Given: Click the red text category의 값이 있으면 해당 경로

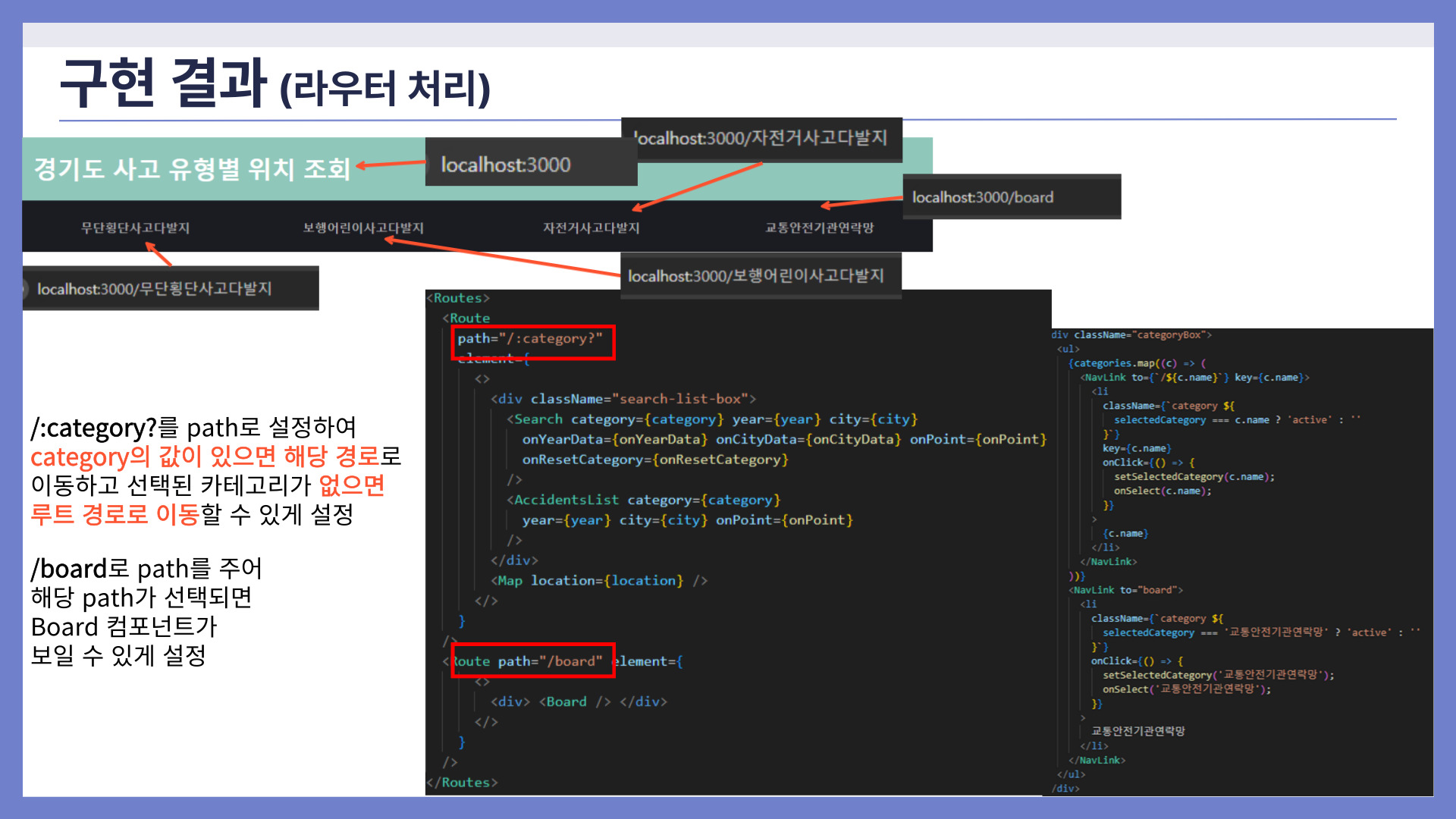Looking at the screenshot, I should coord(205,457).
